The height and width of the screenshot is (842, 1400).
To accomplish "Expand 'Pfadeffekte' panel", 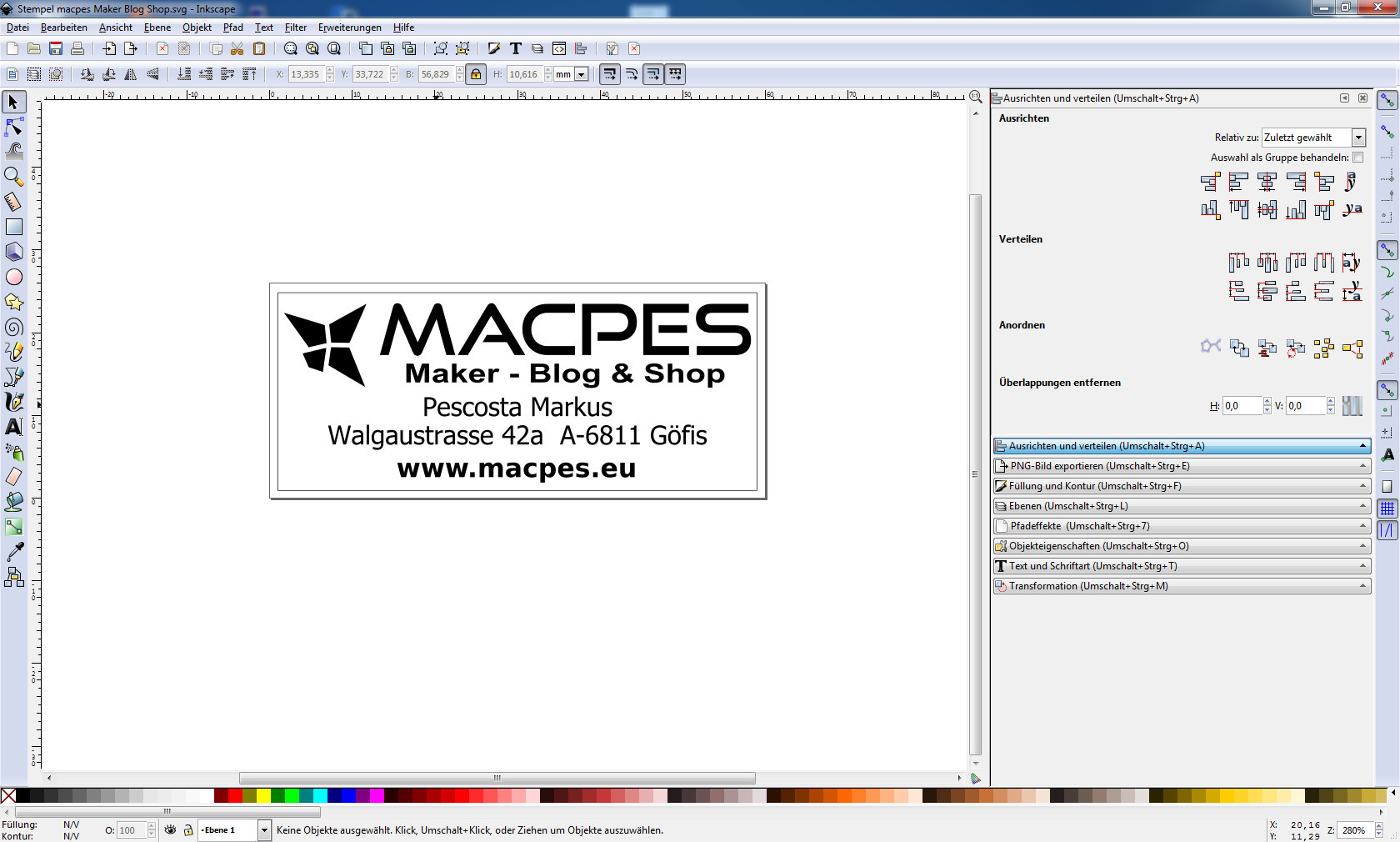I will click(x=1182, y=526).
